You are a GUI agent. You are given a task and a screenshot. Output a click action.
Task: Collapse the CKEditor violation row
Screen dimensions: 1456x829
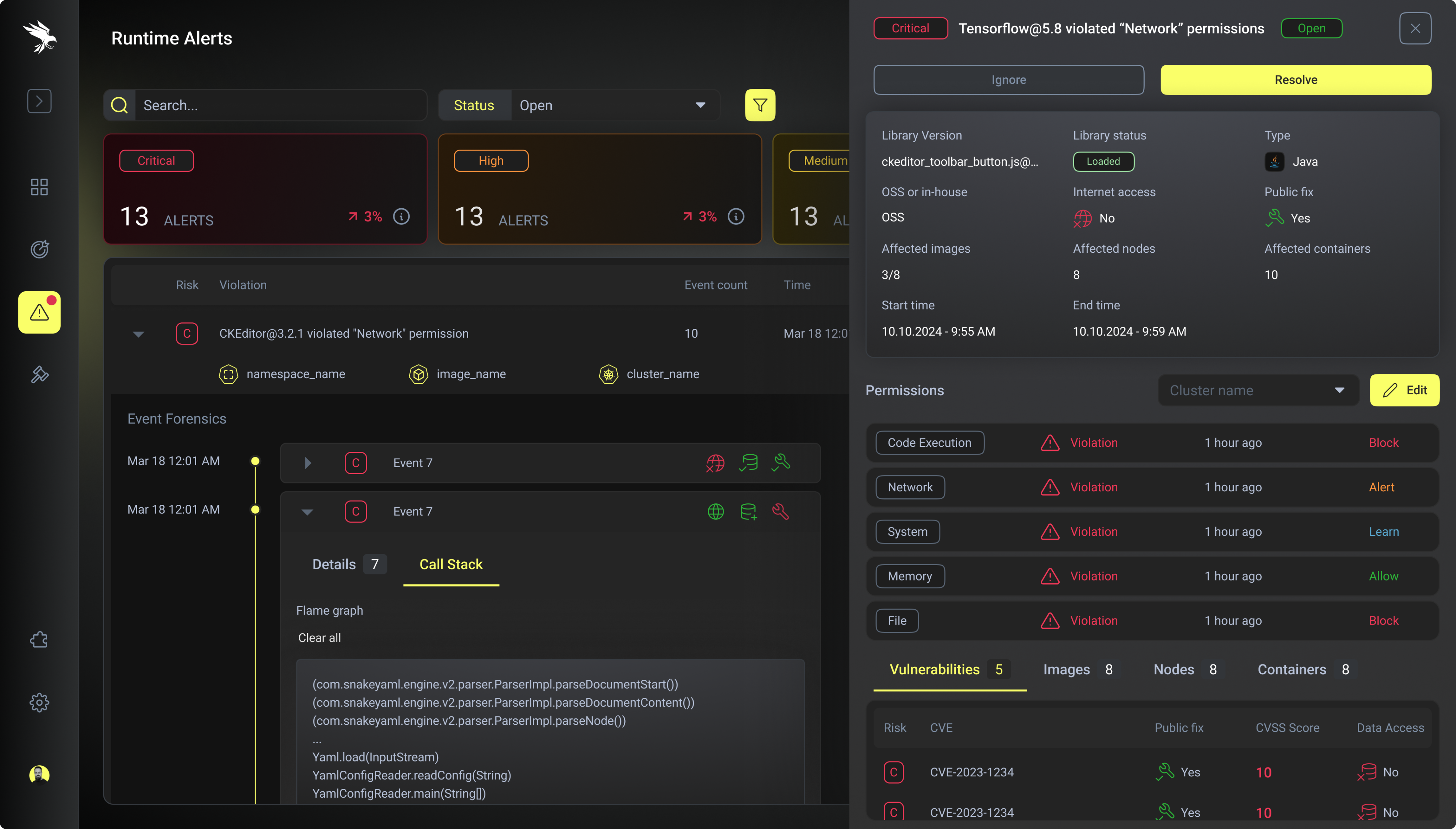coord(138,334)
